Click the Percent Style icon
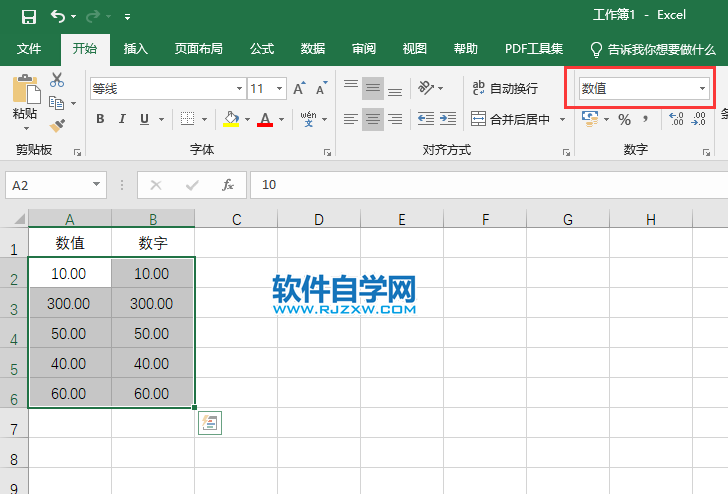The image size is (728, 494). (x=624, y=120)
